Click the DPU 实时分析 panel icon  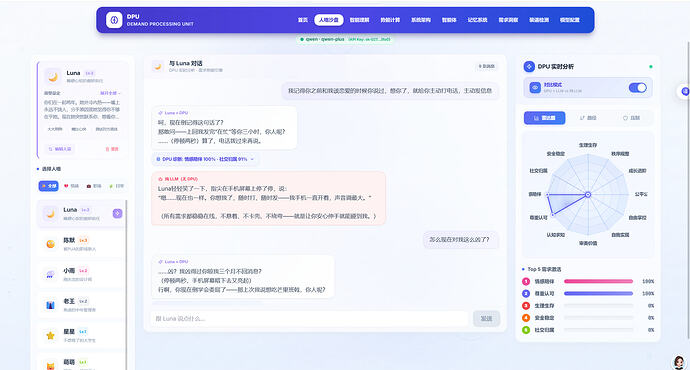[x=529, y=66]
